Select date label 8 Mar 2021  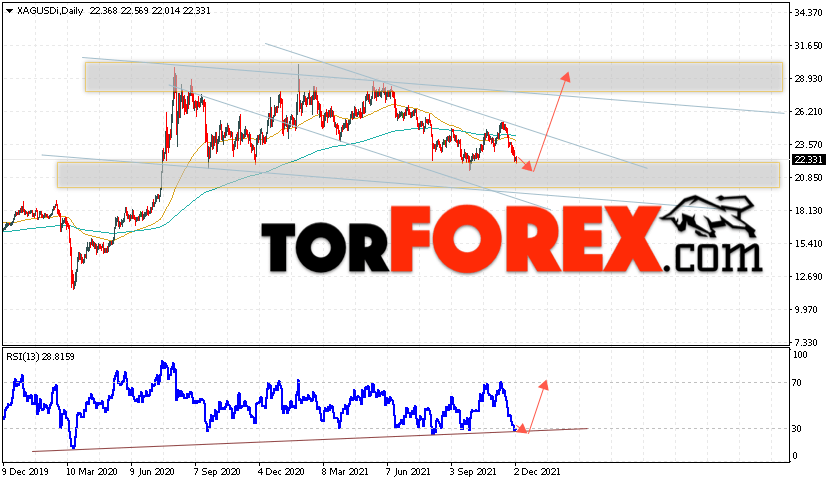(346, 471)
